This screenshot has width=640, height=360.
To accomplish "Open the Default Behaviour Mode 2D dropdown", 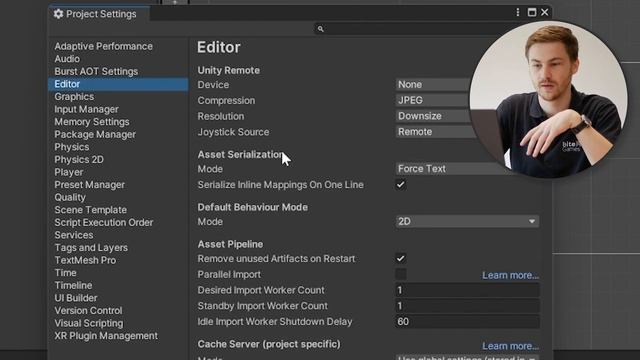I will point(467,221).
